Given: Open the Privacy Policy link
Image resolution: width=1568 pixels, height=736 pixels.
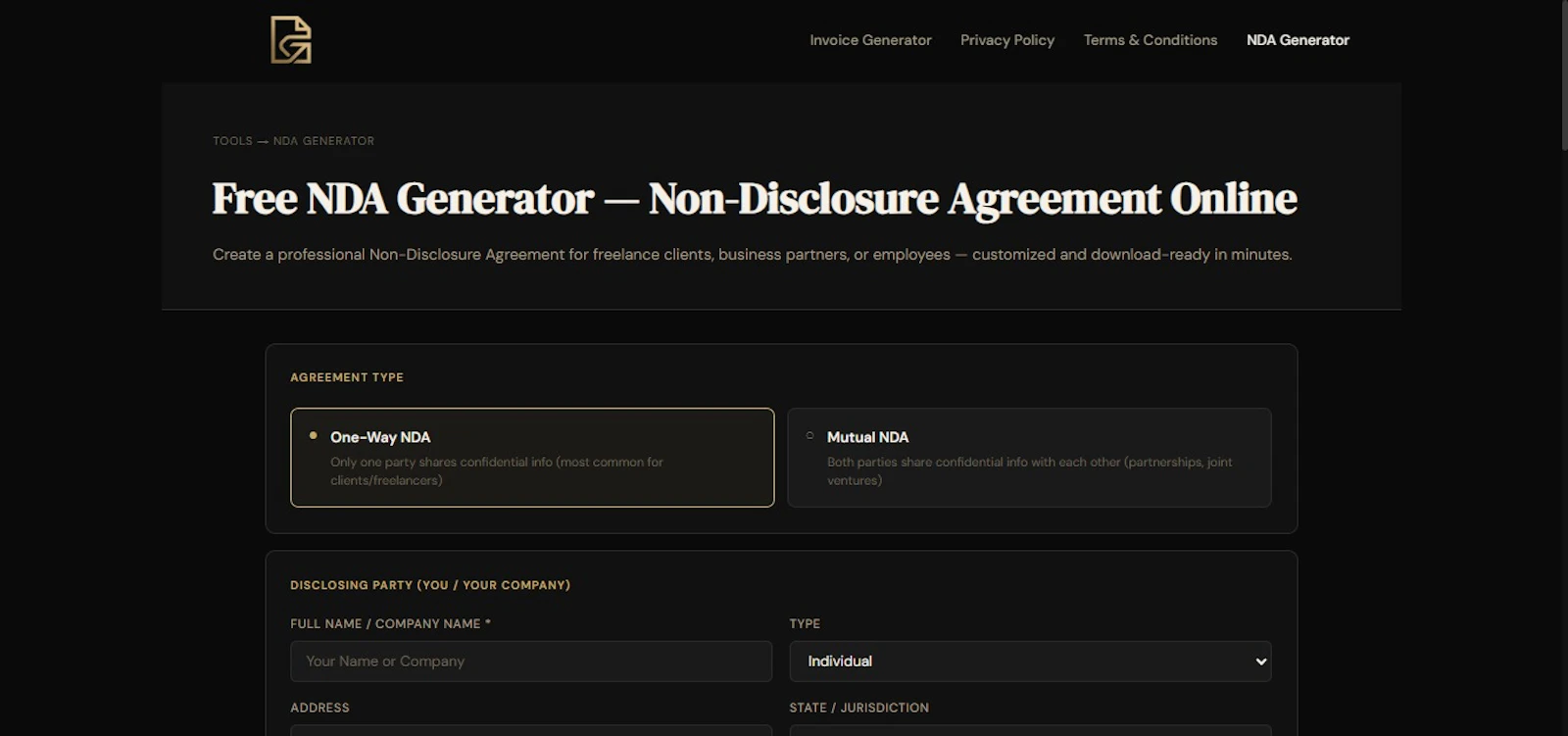Looking at the screenshot, I should click(x=1007, y=40).
